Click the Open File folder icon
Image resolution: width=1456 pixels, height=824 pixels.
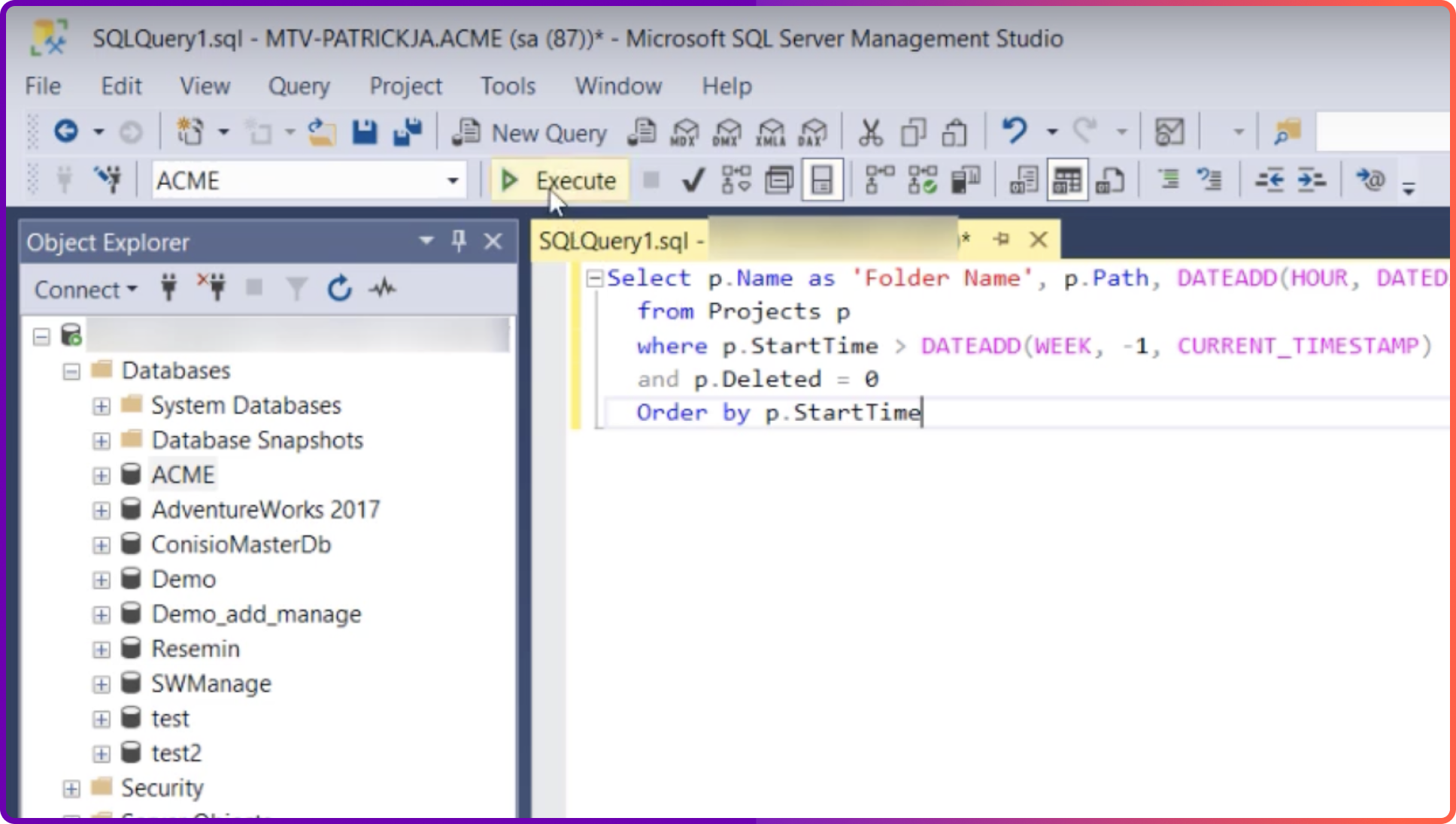pyautogui.click(x=322, y=132)
